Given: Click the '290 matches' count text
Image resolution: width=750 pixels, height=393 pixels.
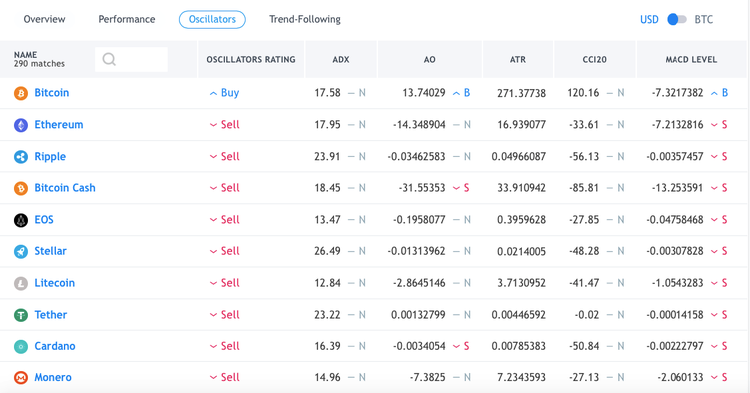Looking at the screenshot, I should 39,64.
